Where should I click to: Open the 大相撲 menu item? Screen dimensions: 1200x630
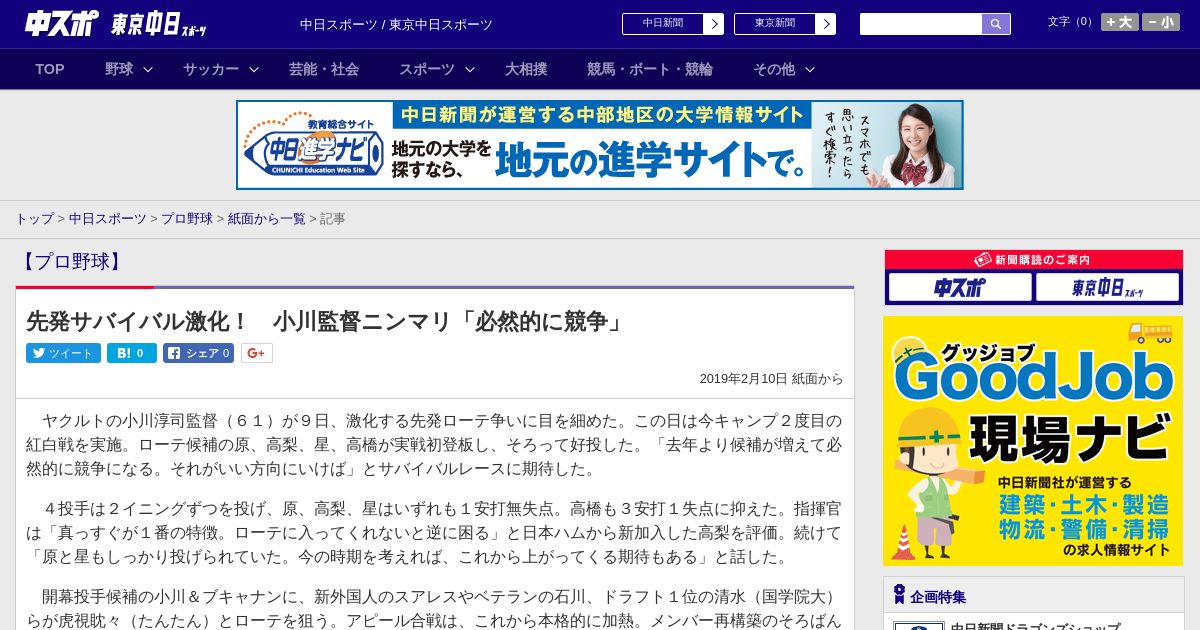(526, 69)
